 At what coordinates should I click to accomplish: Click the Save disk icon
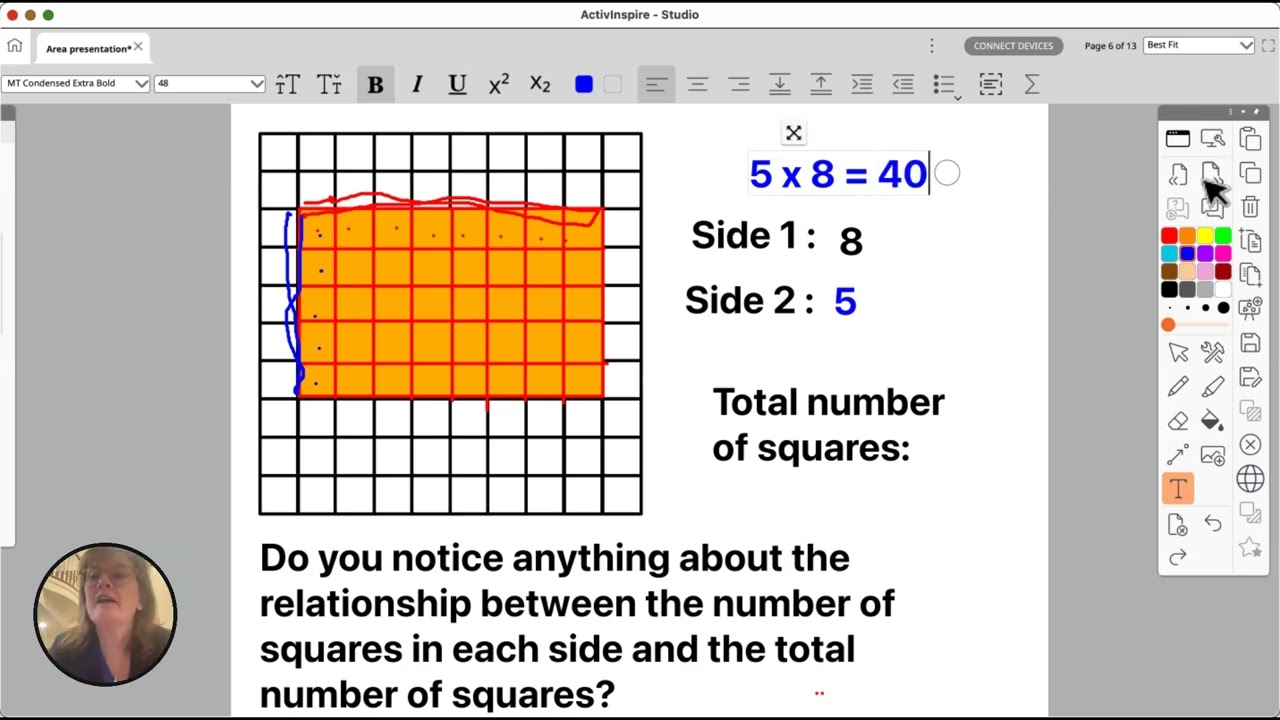[x=1250, y=343]
